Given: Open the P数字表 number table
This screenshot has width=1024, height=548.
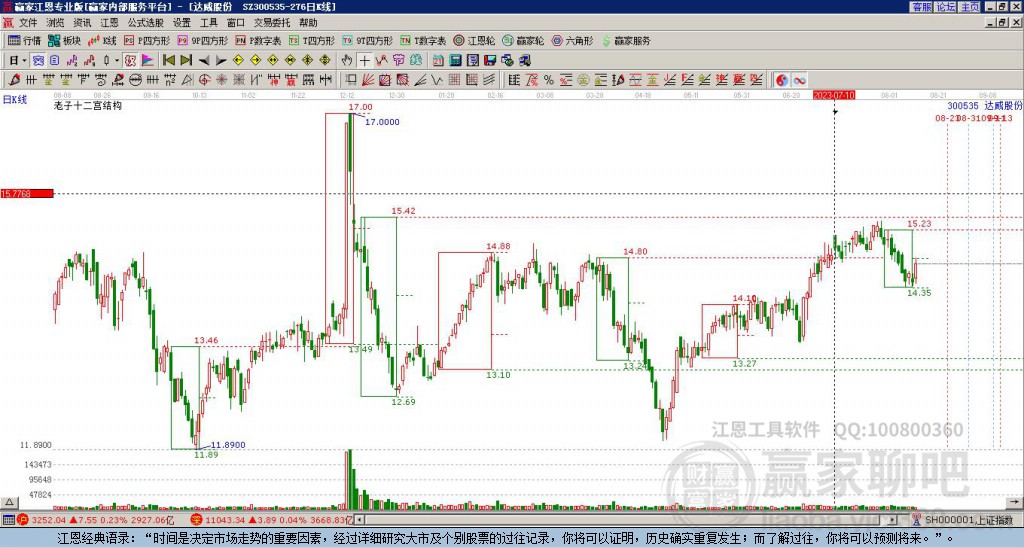Looking at the screenshot, I should 259,40.
